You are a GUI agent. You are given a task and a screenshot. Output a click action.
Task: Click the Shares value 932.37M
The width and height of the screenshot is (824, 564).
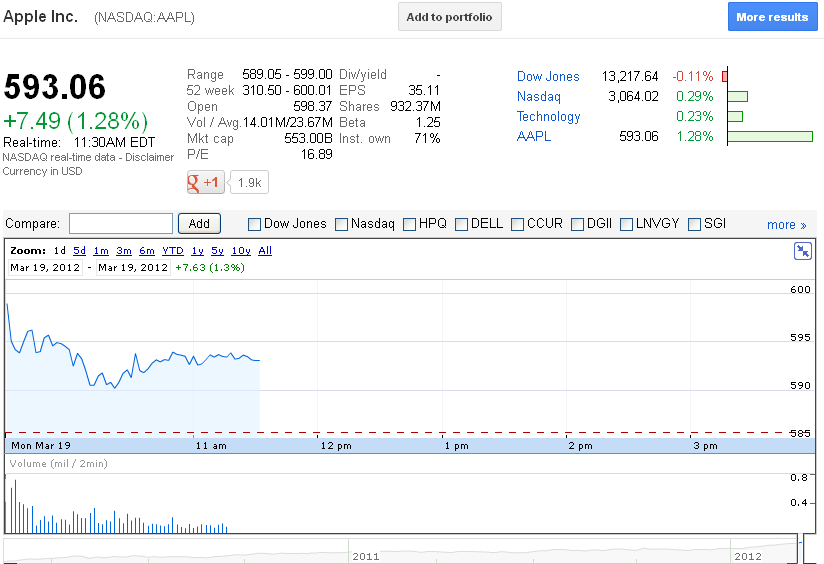click(415, 107)
